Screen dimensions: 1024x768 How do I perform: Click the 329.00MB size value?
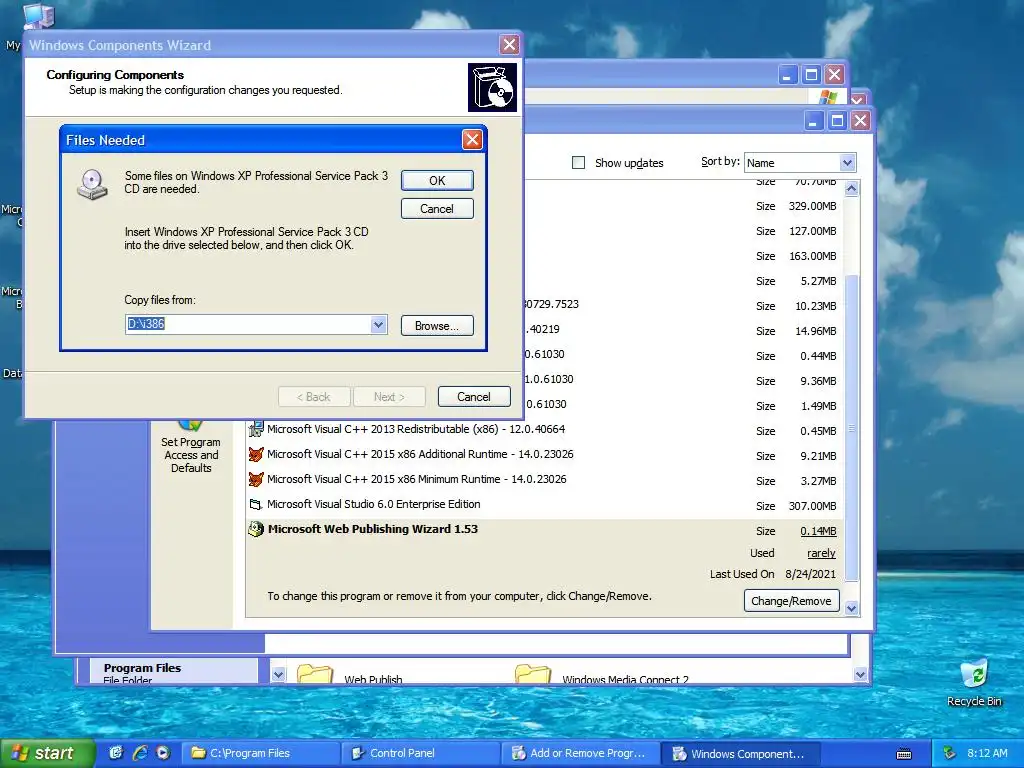coord(812,206)
